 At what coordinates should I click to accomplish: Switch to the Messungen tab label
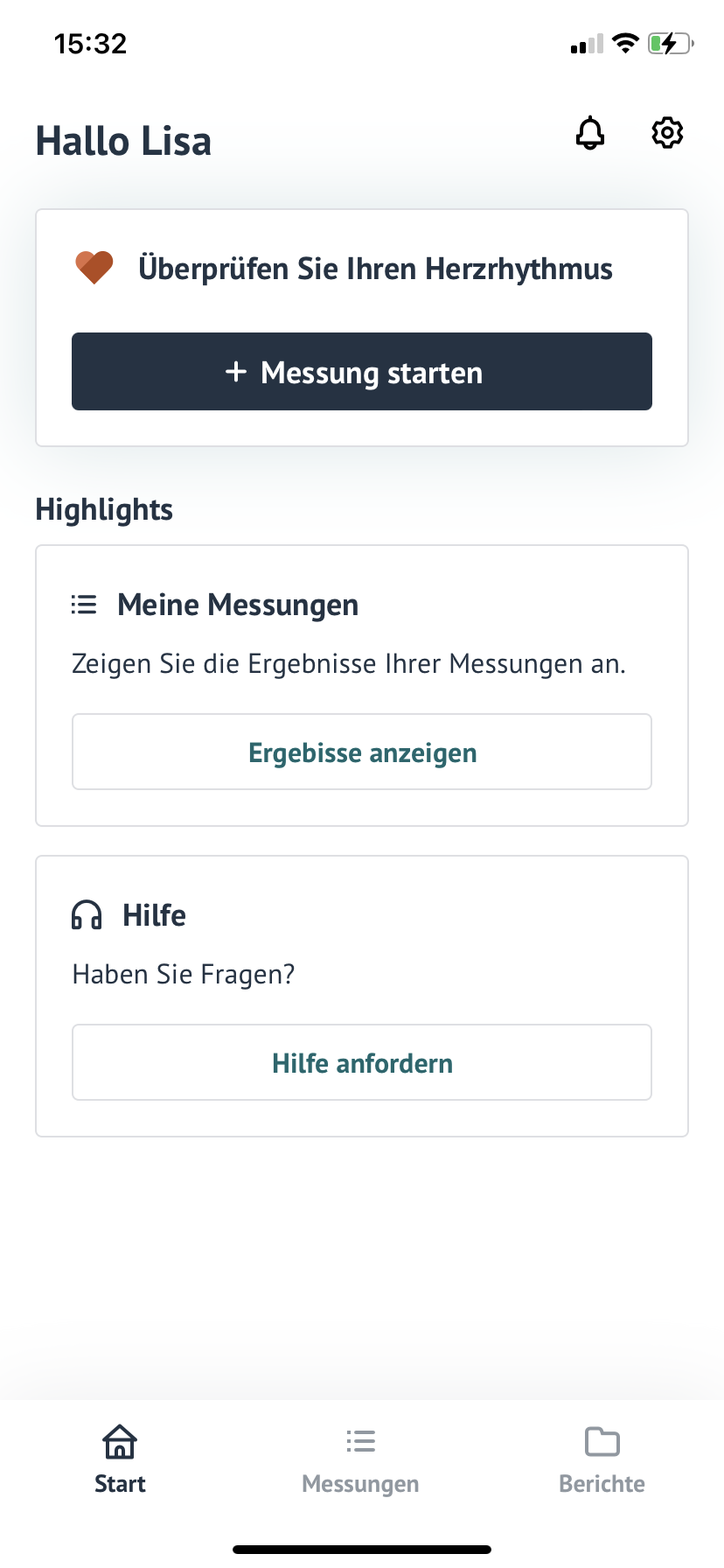[x=360, y=1484]
